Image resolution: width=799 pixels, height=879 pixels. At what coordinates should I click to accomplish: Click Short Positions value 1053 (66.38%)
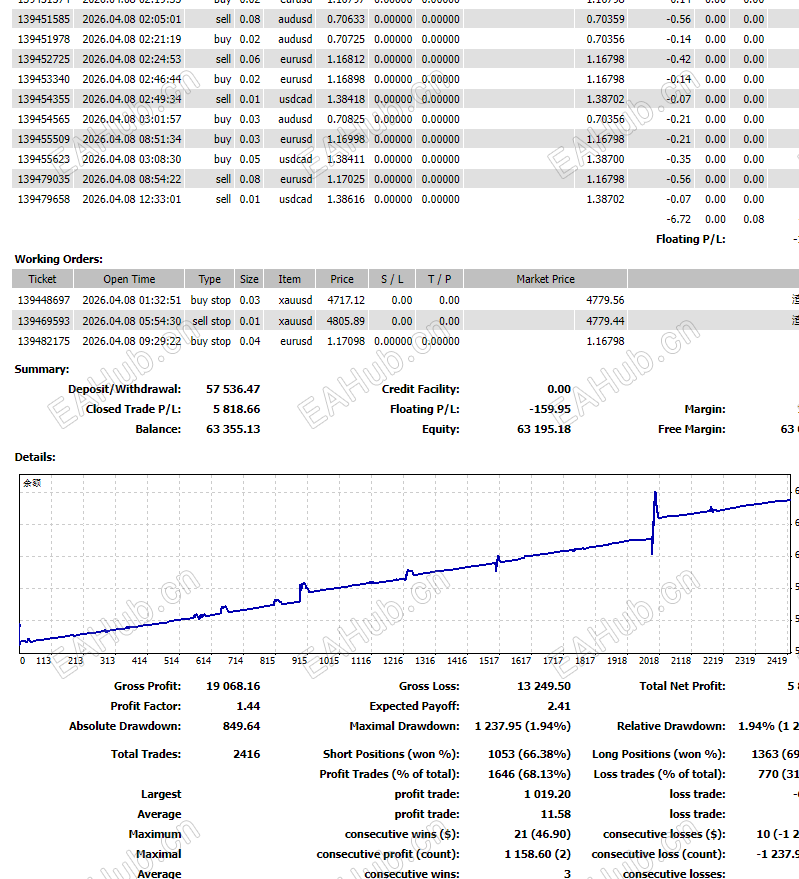click(x=529, y=754)
